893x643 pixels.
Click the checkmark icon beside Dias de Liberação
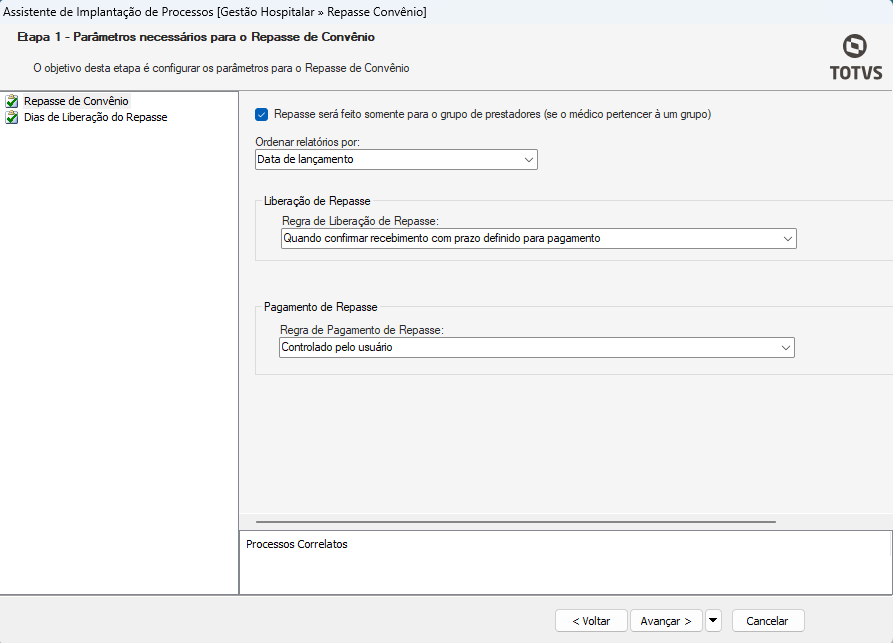click(12, 117)
